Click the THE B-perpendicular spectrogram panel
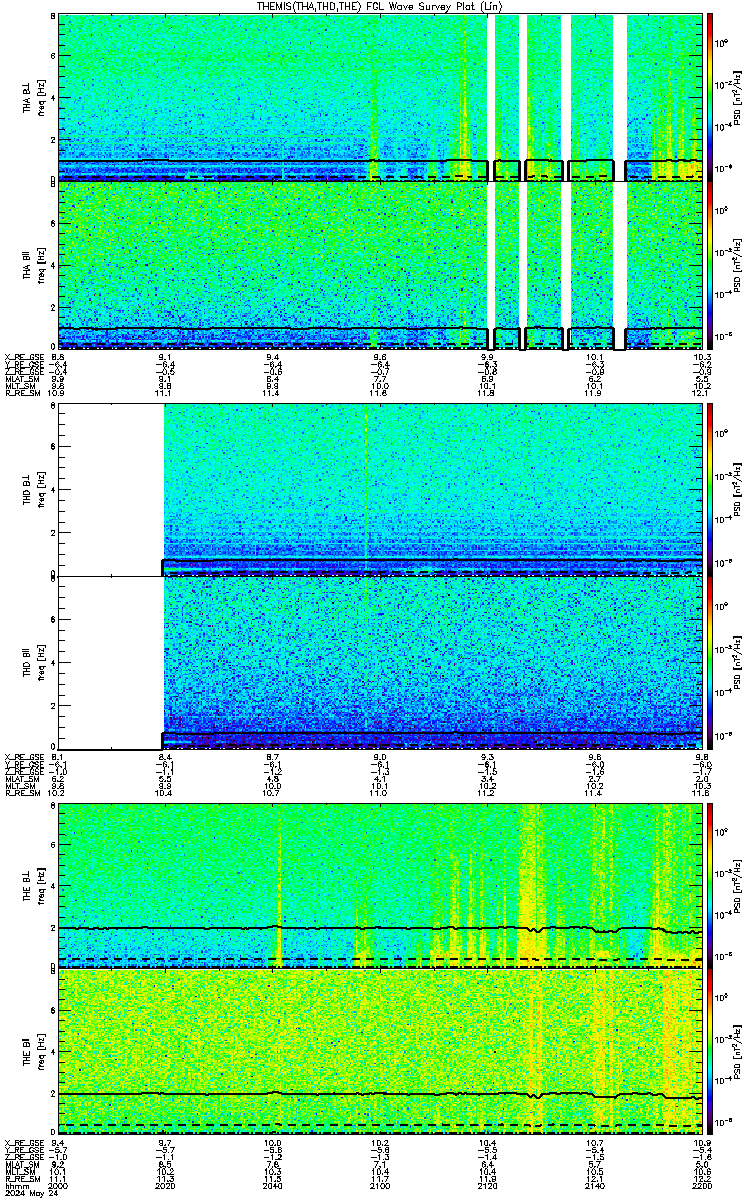Viewport: 750px width, 1200px height. [380, 885]
